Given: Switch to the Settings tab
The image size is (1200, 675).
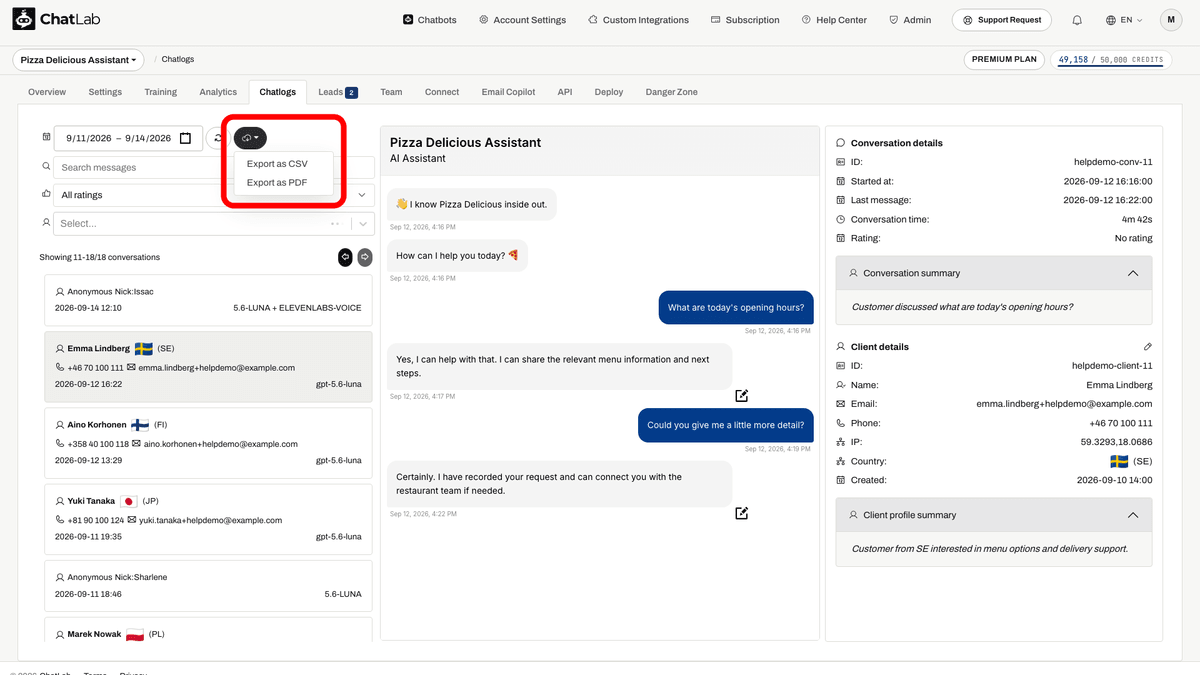Looking at the screenshot, I should (x=105, y=92).
